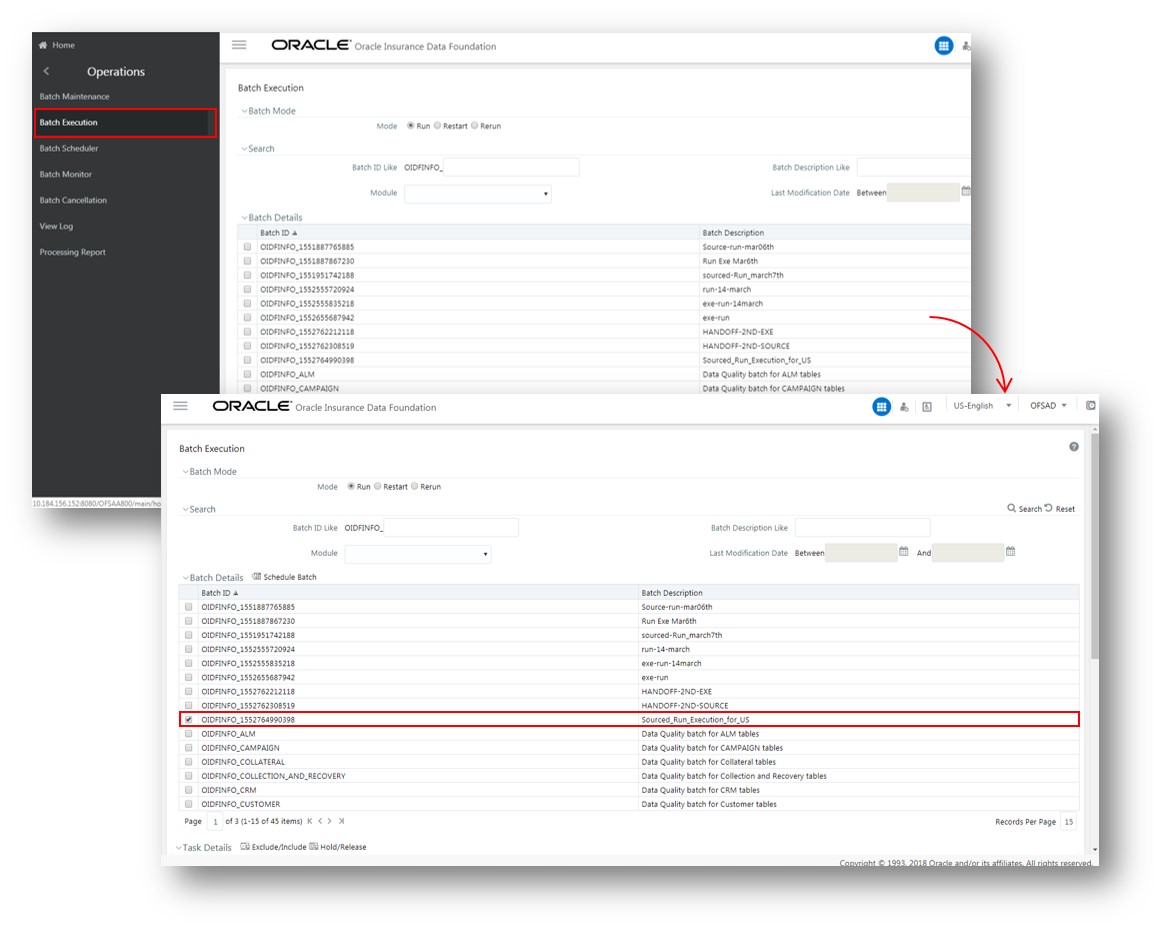This screenshot has width=1164, height=931.
Task: Check OIDFINFO_1551887765885 in back window
Action: click(247, 246)
